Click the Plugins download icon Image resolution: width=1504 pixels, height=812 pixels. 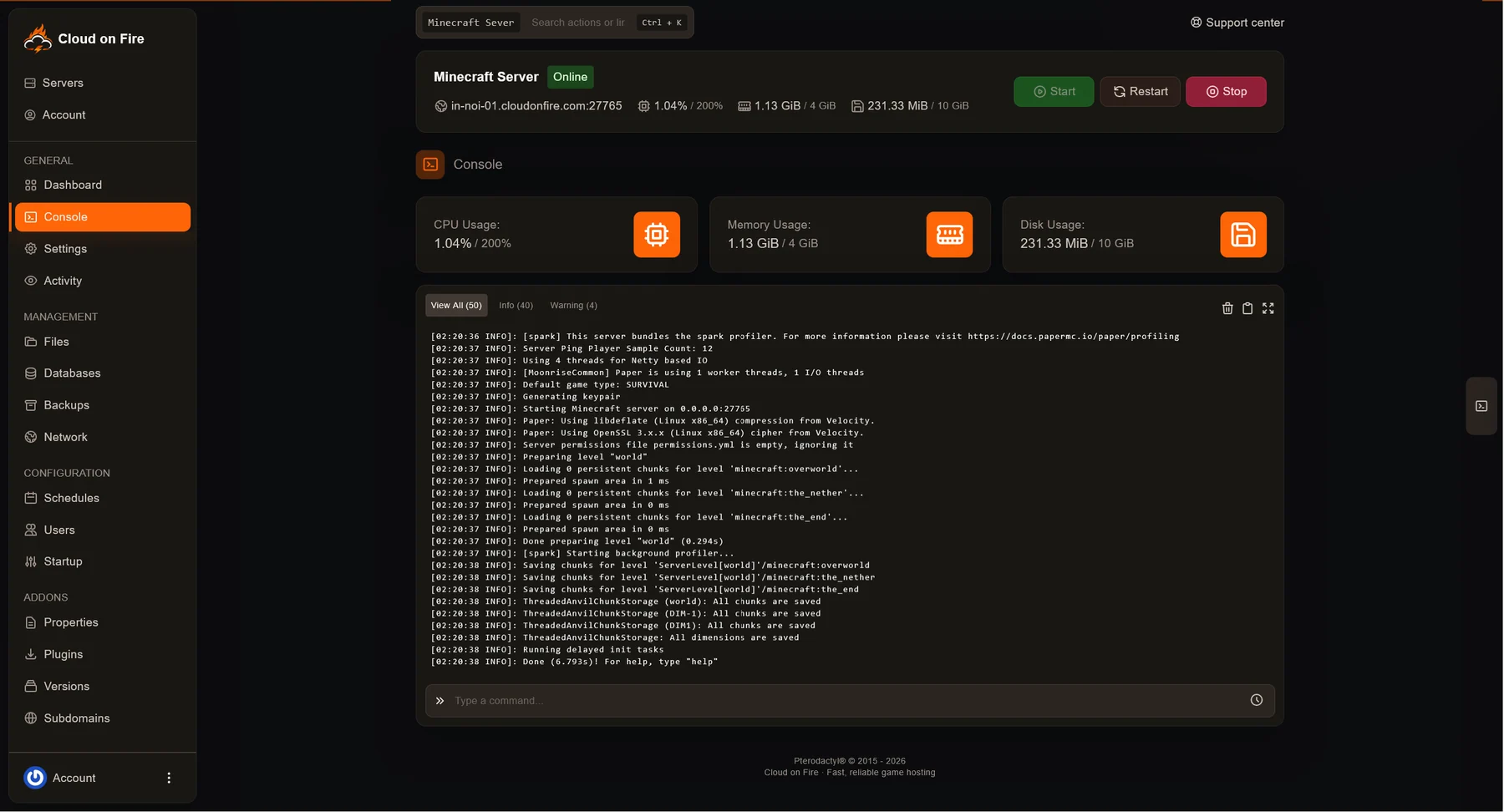pyautogui.click(x=31, y=654)
